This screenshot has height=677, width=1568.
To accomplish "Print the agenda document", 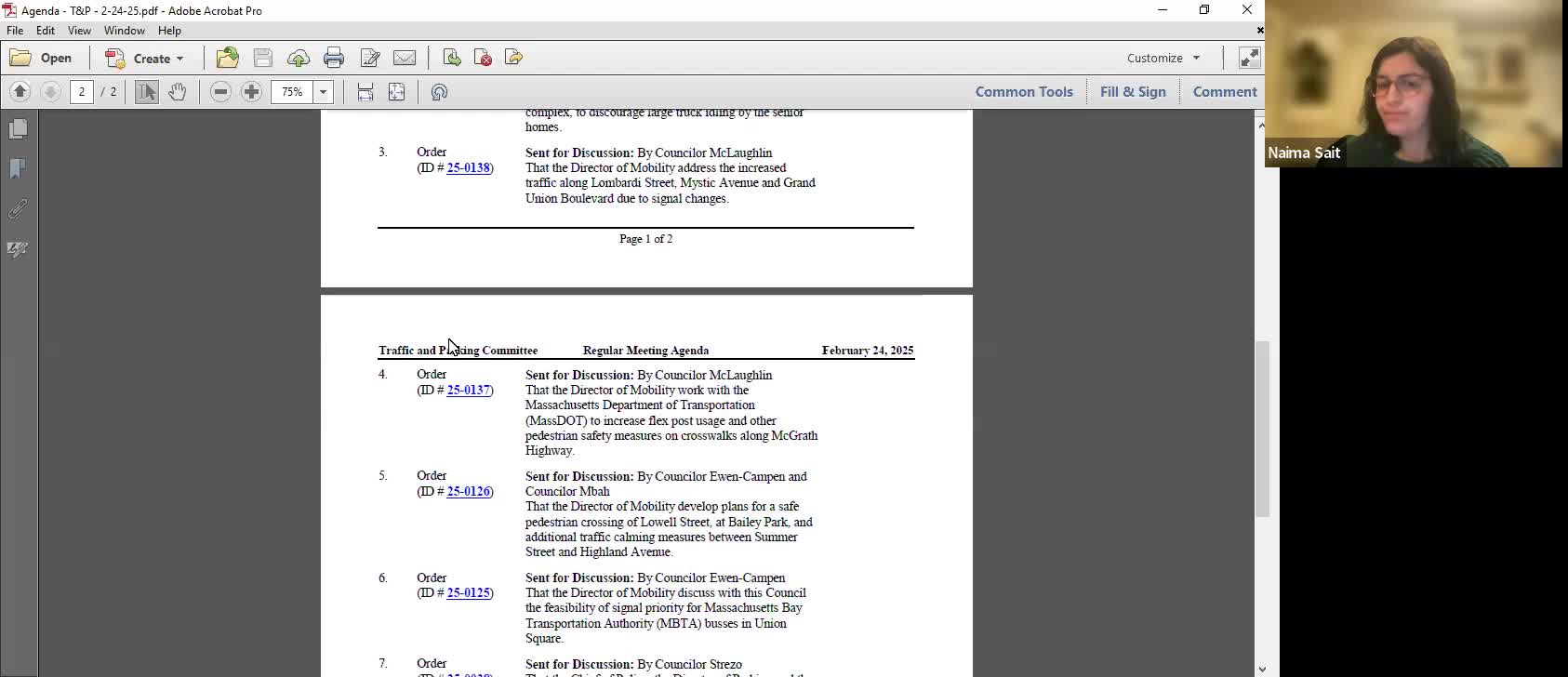I will 334,58.
